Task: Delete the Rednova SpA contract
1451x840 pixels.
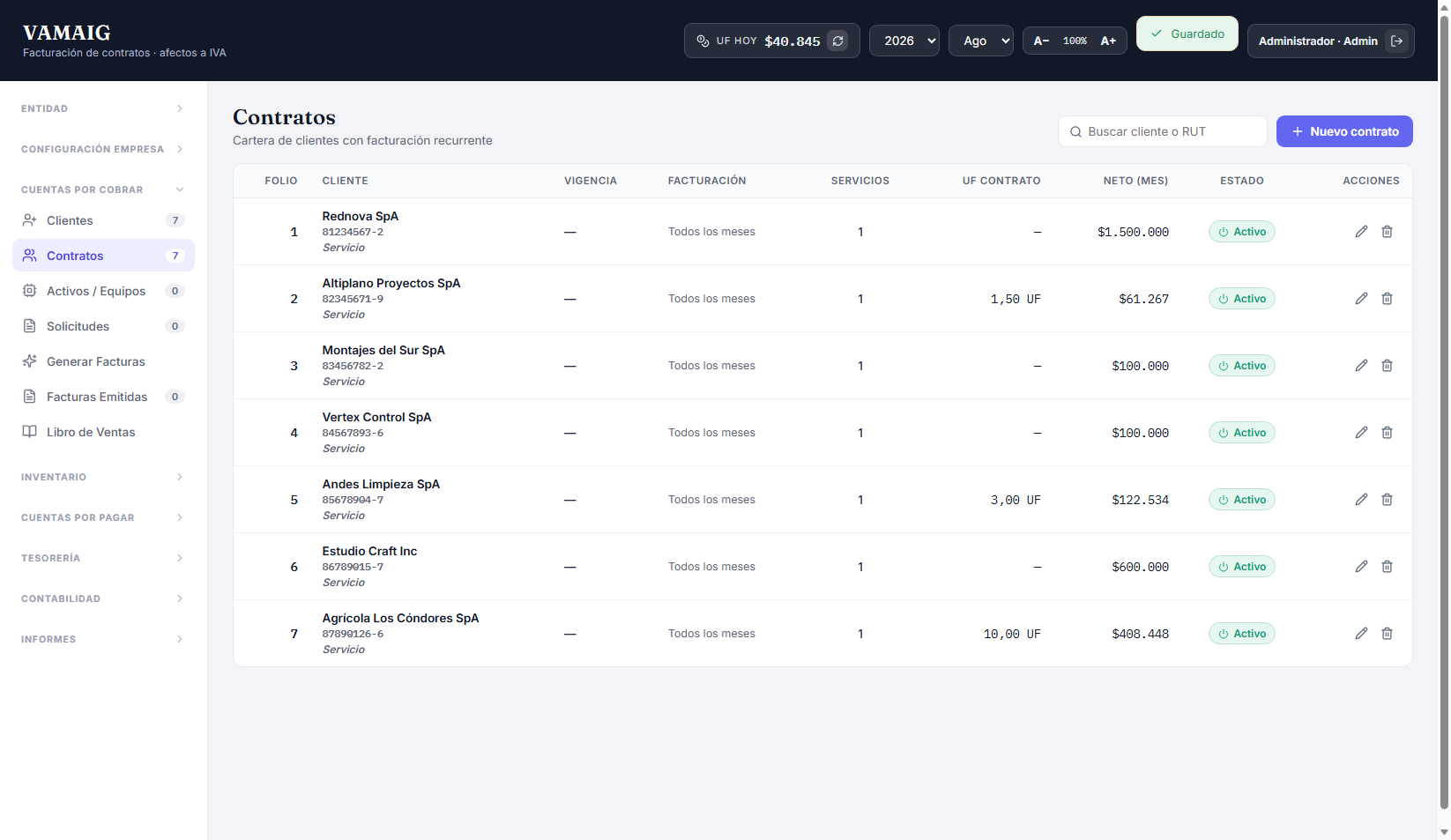Action: [x=1387, y=232]
